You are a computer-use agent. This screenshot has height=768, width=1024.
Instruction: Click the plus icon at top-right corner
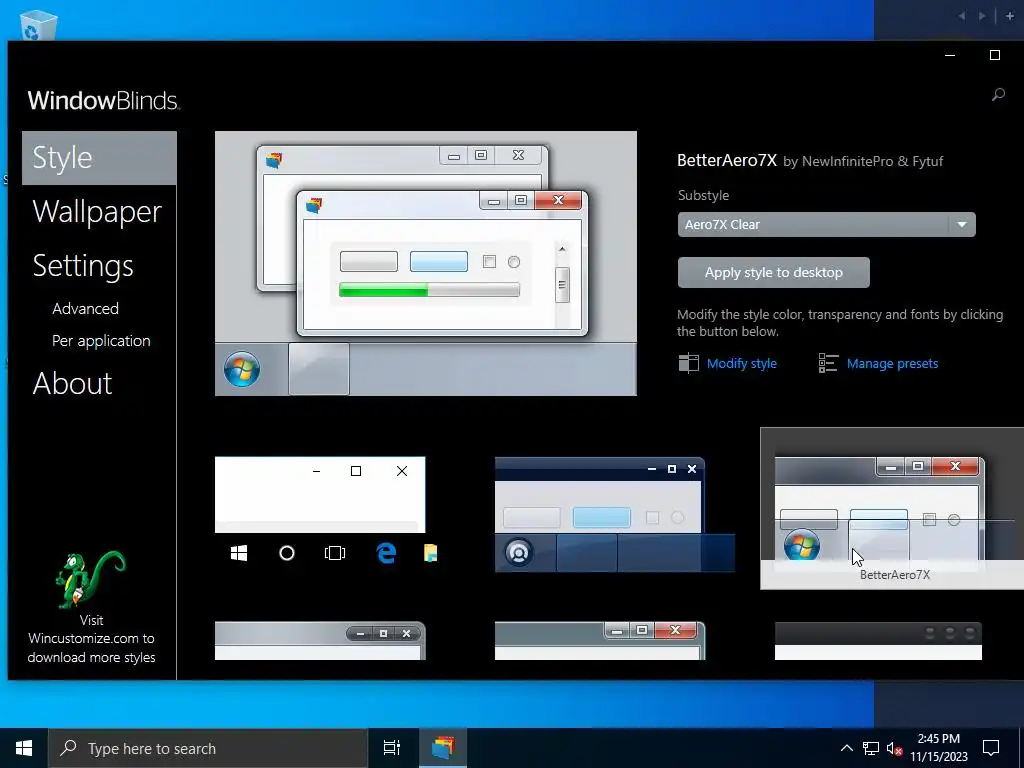coord(1010,16)
